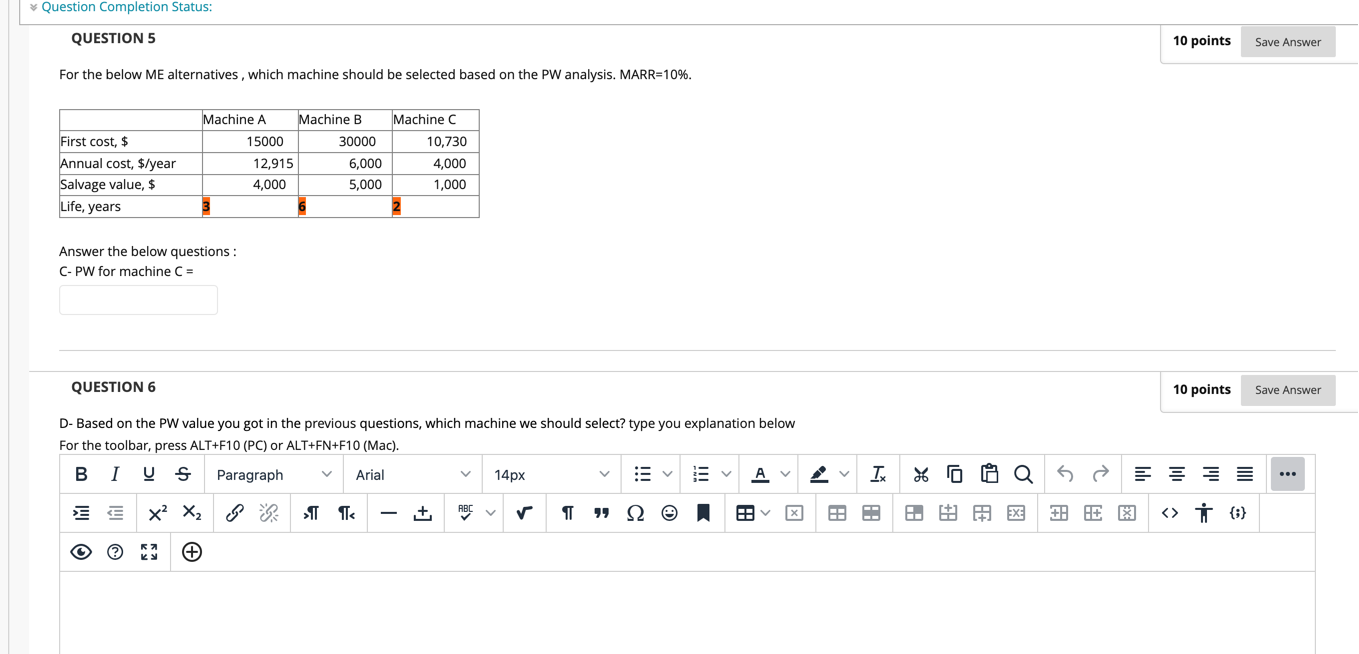Apply the highlight color marker
The height and width of the screenshot is (654, 1359).
[x=819, y=474]
